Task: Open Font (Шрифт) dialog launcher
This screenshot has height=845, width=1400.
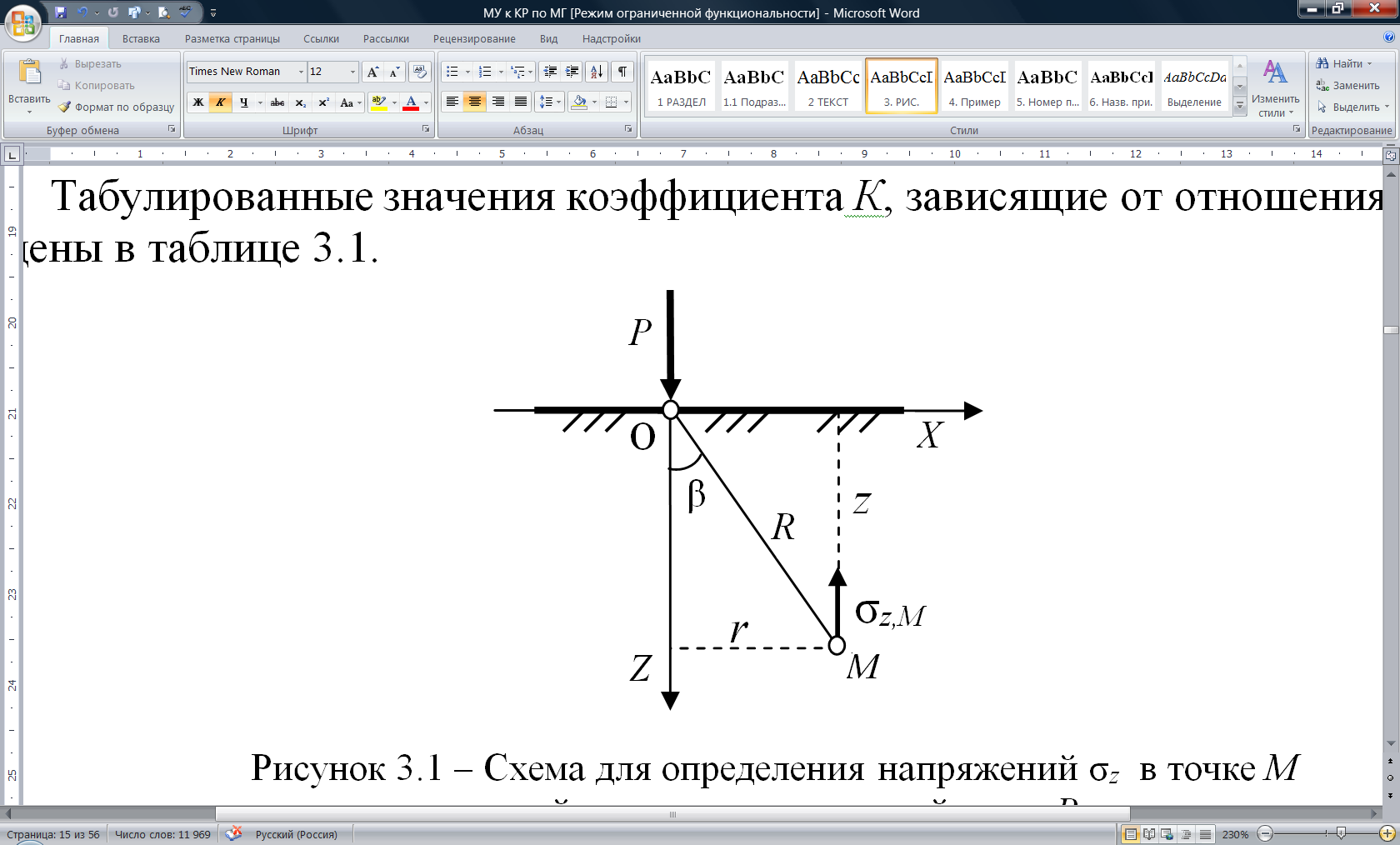Action: coord(425,129)
